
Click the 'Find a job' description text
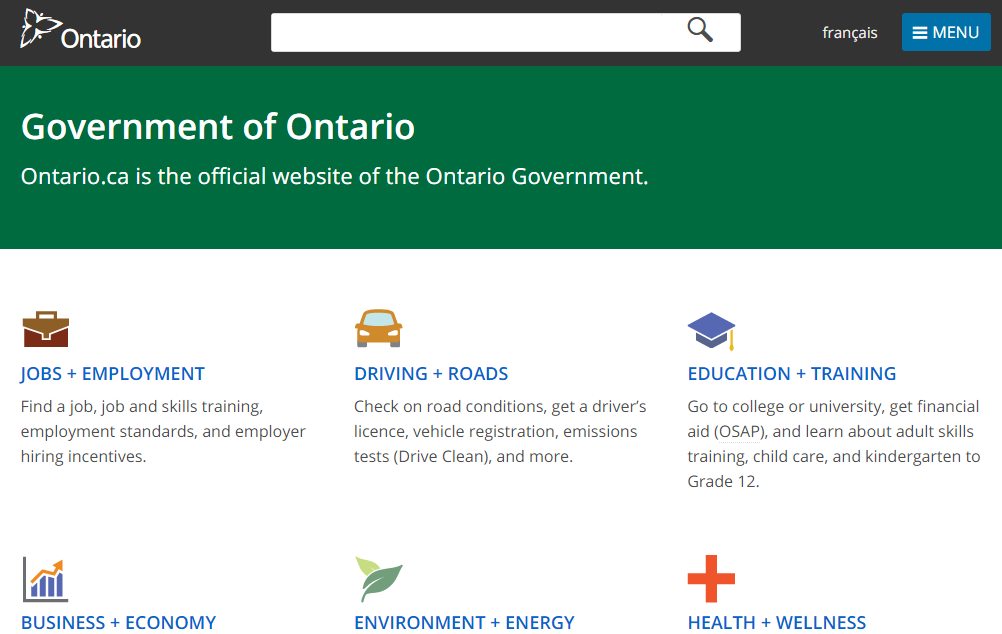[x=164, y=431]
